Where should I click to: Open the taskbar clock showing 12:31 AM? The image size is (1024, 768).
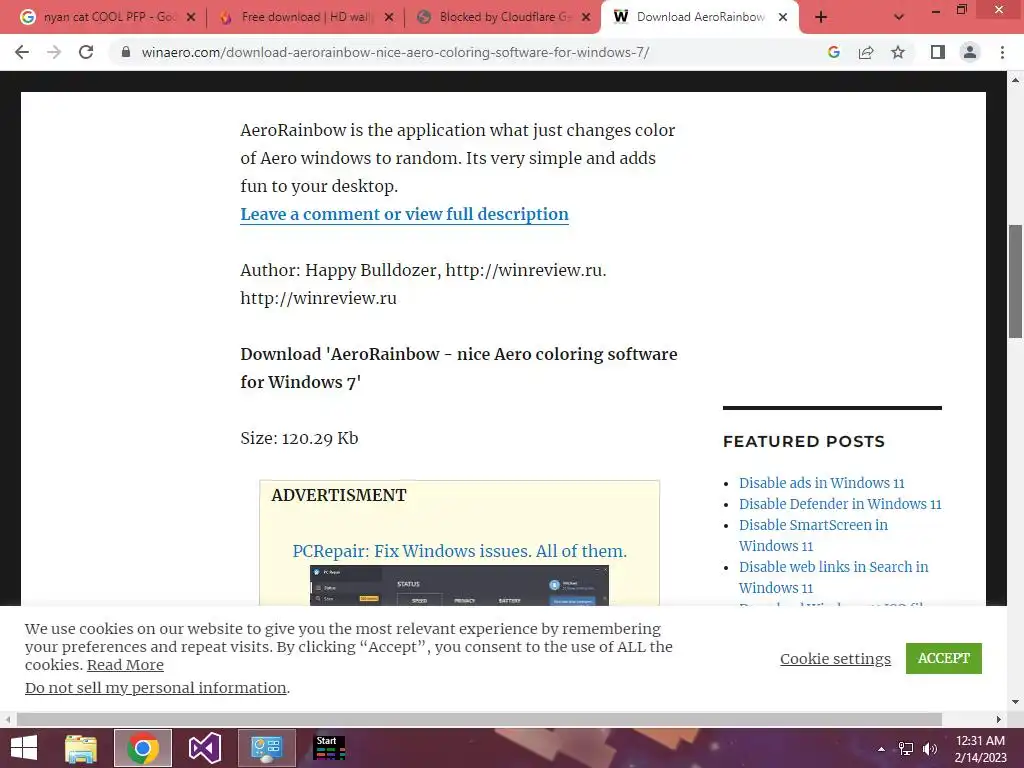click(x=980, y=749)
